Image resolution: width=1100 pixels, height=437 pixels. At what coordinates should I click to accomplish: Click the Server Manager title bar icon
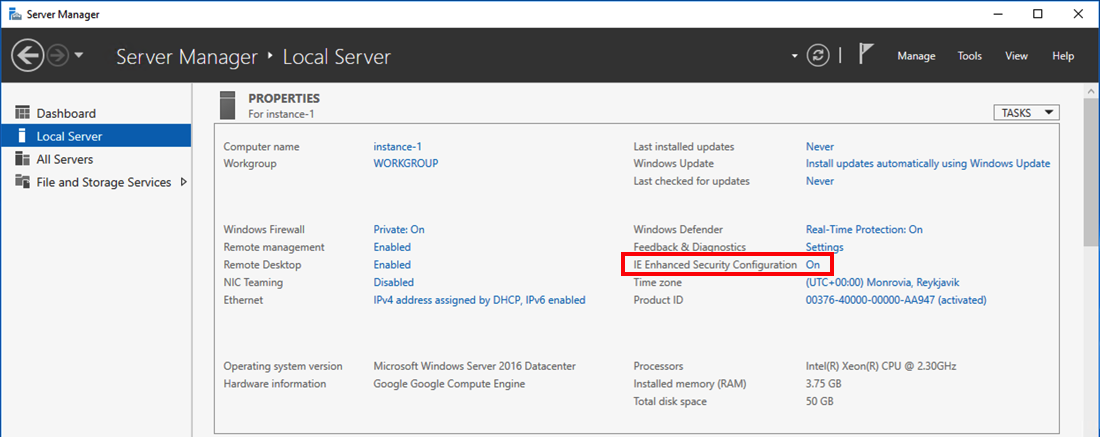[x=15, y=14]
